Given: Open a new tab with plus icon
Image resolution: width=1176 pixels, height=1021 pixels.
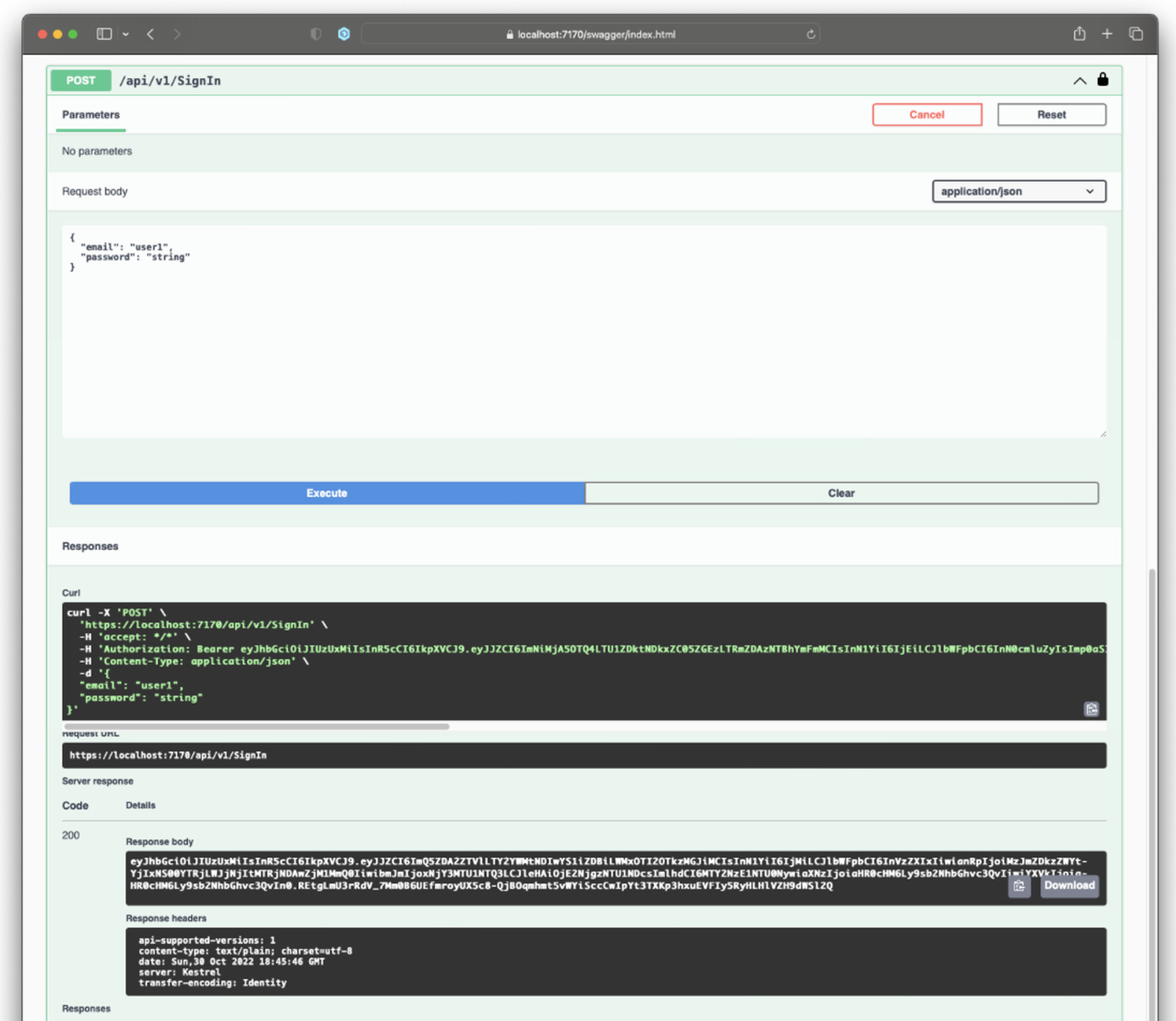Looking at the screenshot, I should click(1107, 34).
